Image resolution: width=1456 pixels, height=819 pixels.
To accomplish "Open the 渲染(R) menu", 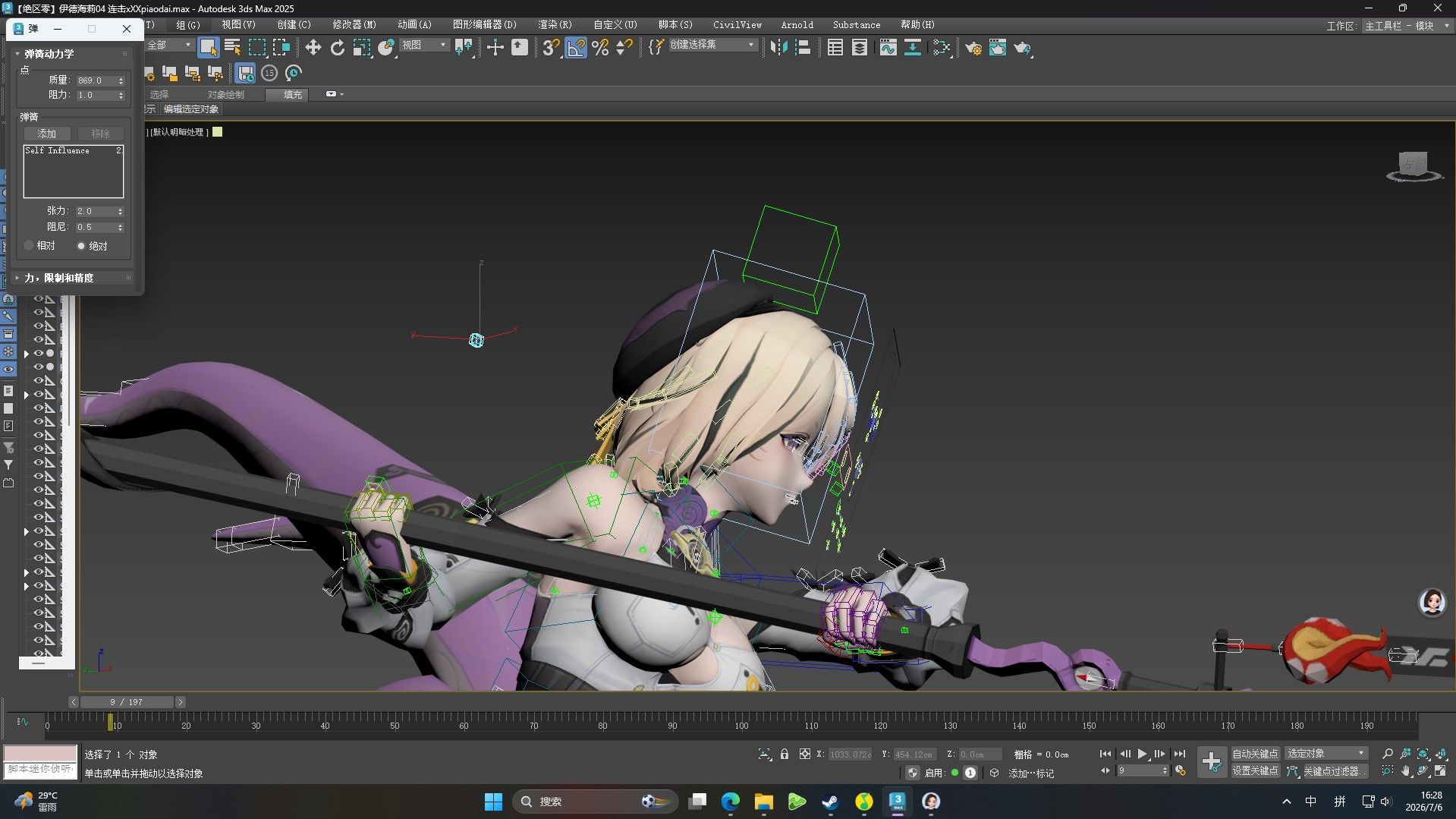I will click(555, 24).
